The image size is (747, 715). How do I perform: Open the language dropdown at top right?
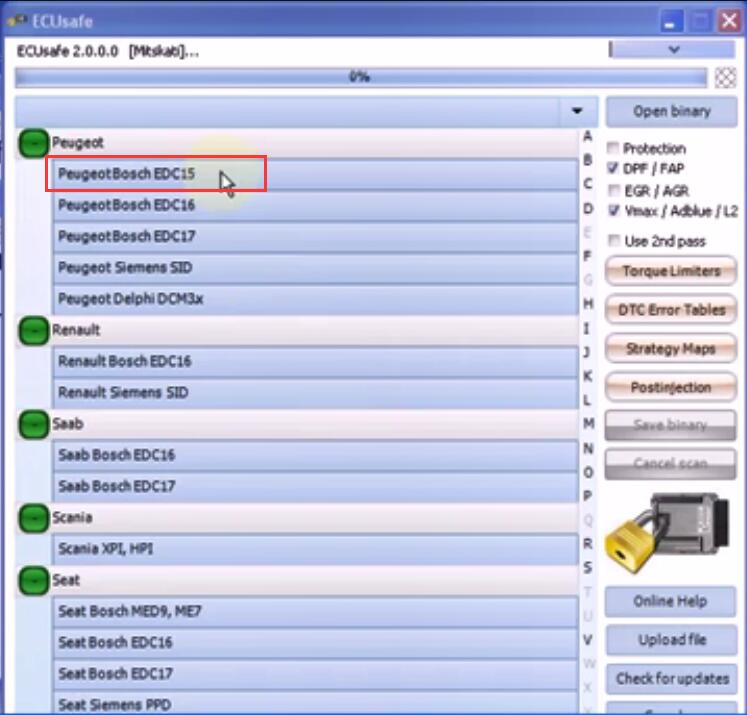pos(673,50)
